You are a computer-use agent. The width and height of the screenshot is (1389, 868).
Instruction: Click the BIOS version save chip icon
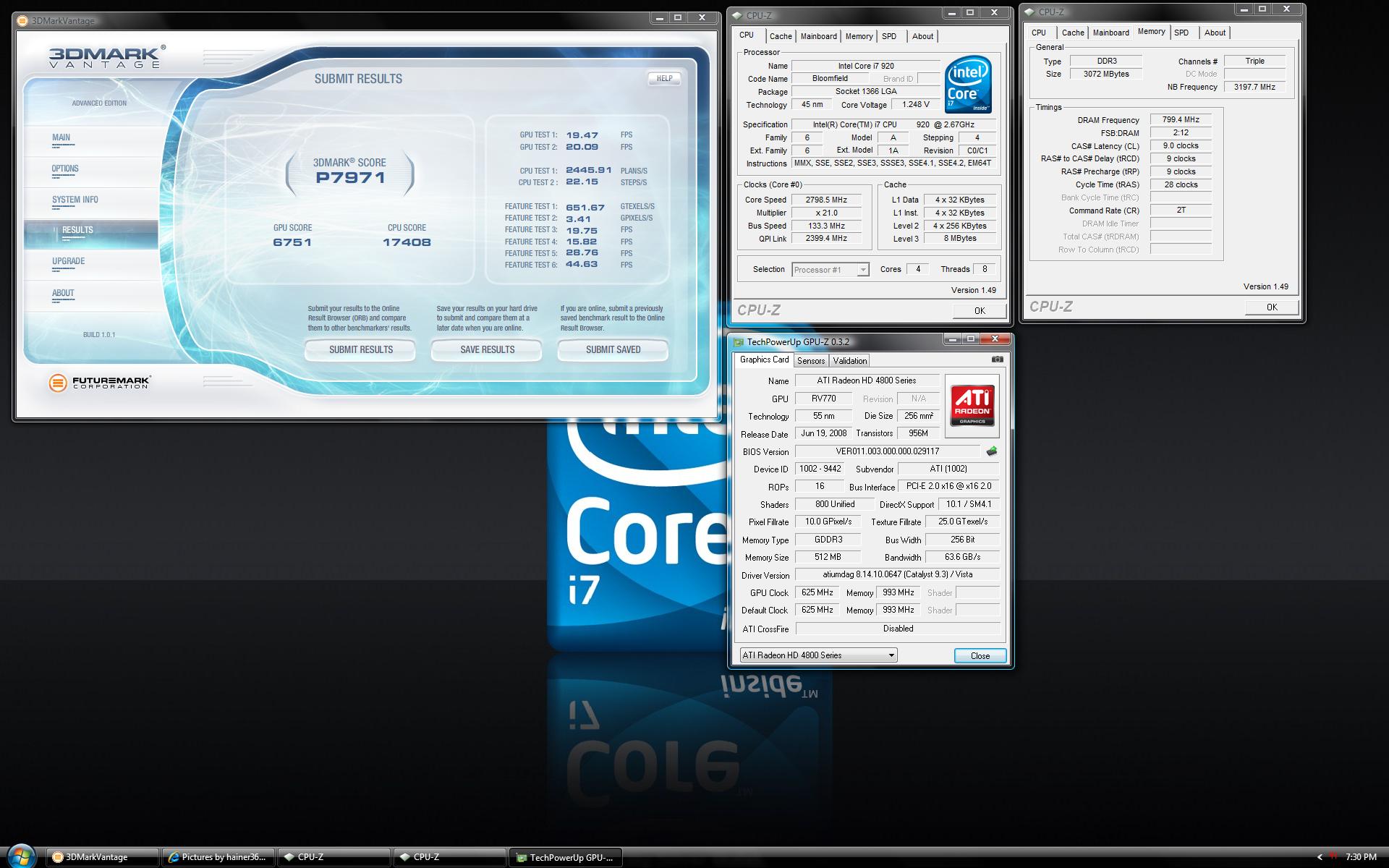991,451
